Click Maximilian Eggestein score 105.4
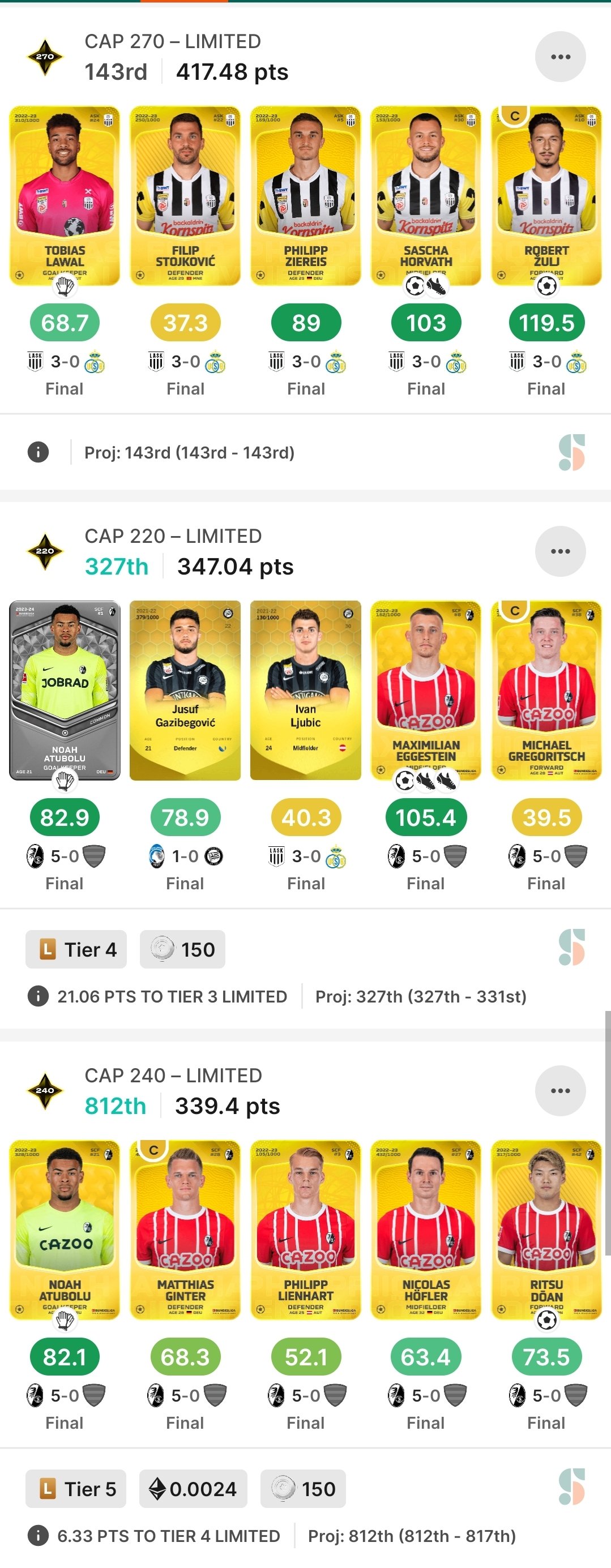The image size is (611, 1568). [x=426, y=817]
